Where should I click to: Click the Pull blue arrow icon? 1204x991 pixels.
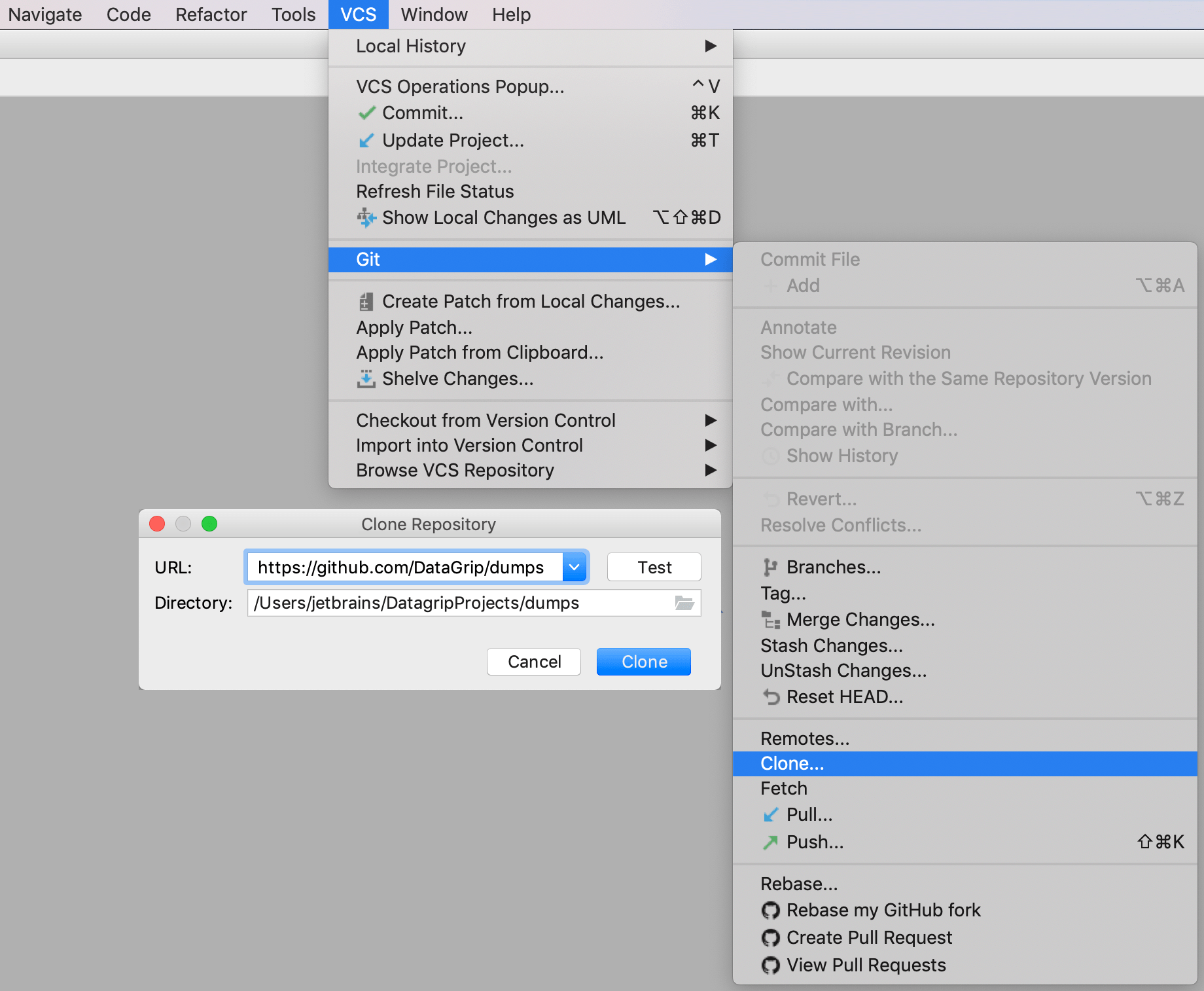pyautogui.click(x=771, y=815)
